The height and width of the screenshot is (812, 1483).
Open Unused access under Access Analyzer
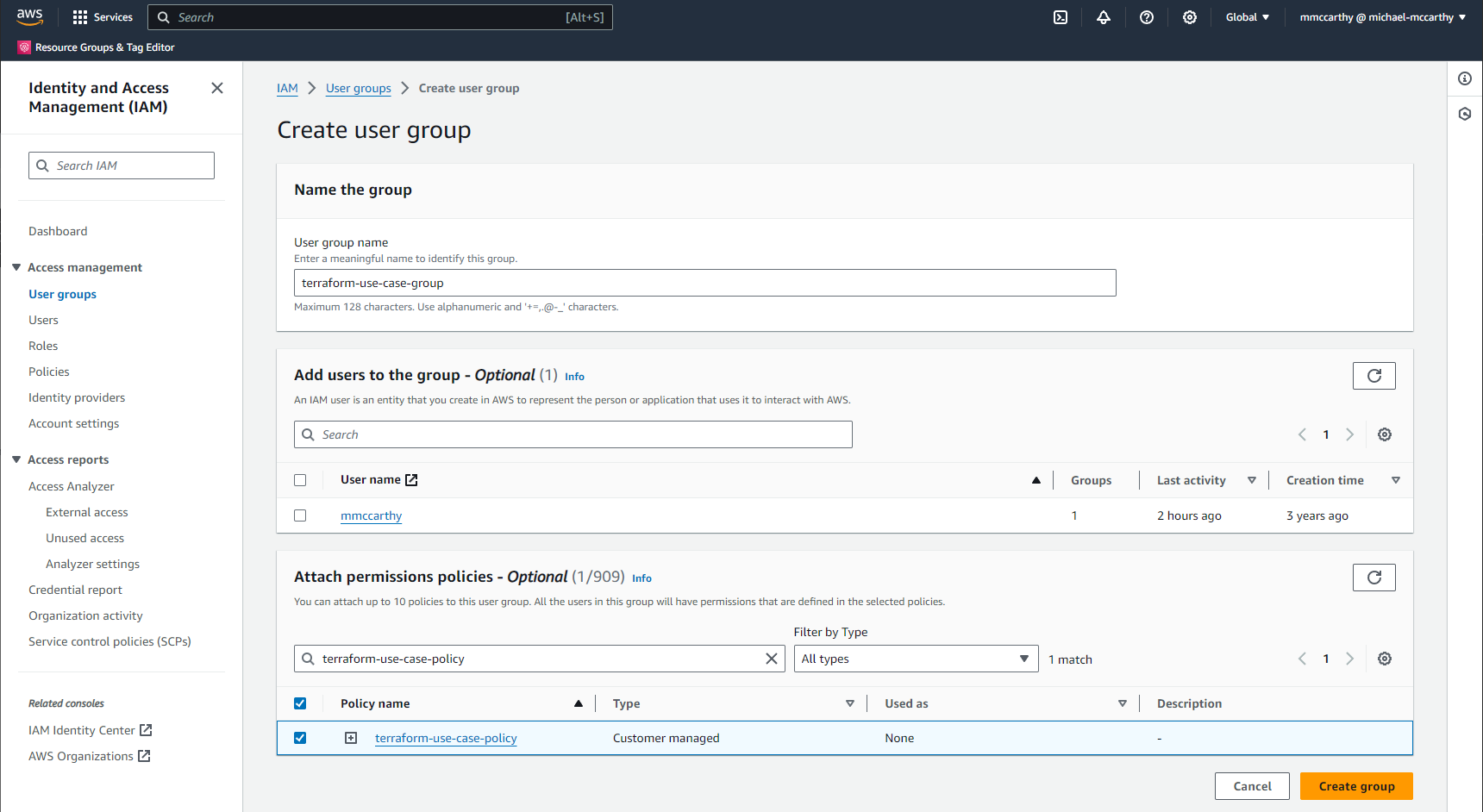click(84, 538)
